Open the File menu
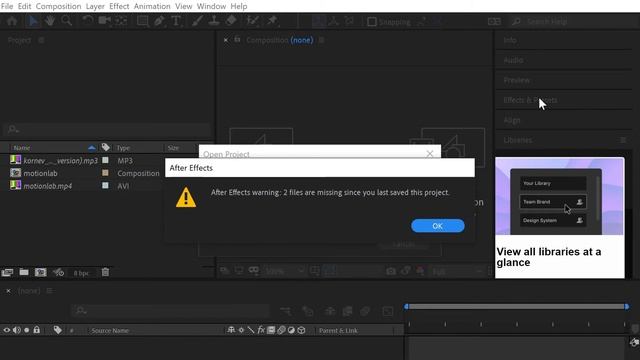The width and height of the screenshot is (640, 360). pyautogui.click(x=7, y=6)
